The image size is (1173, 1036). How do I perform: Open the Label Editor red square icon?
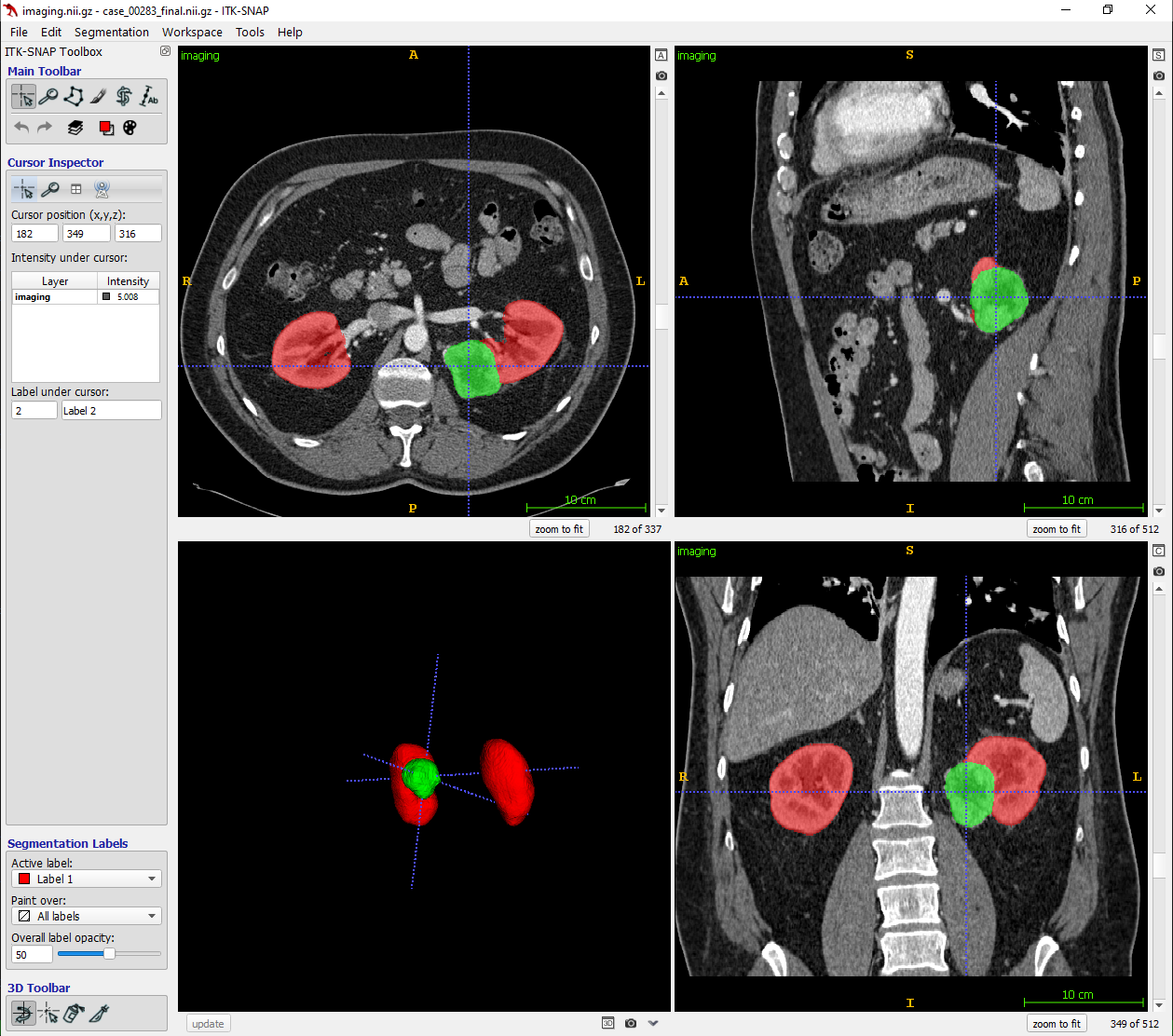[106, 128]
